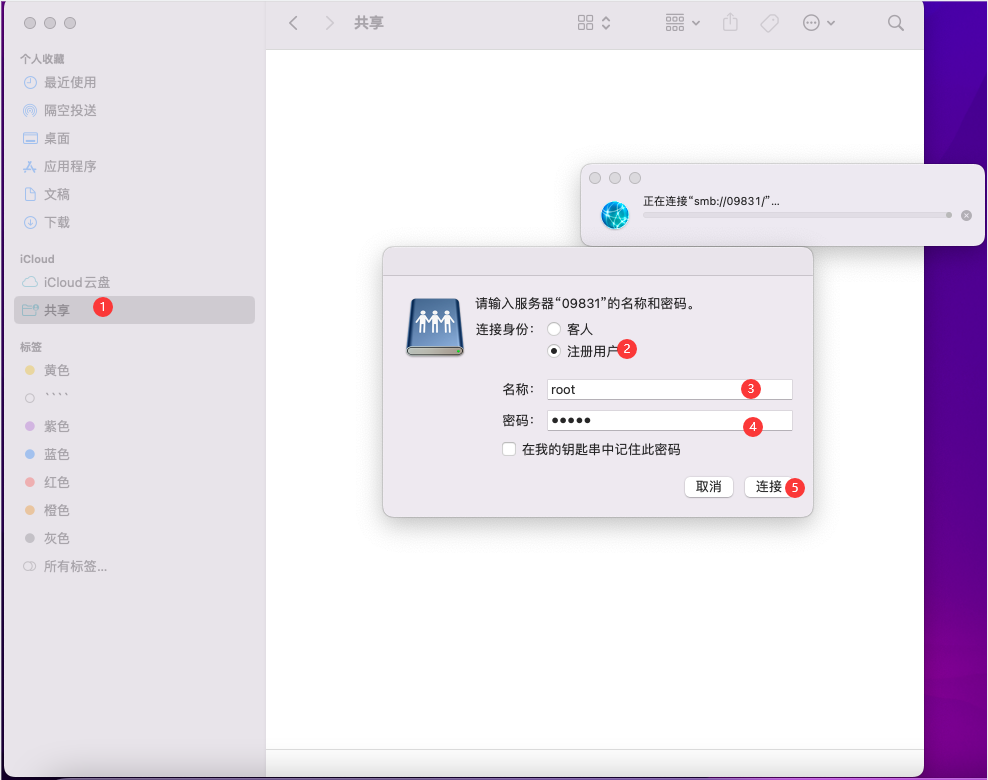Click the 共享 window title
This screenshot has width=988, height=780.
pos(369,23)
